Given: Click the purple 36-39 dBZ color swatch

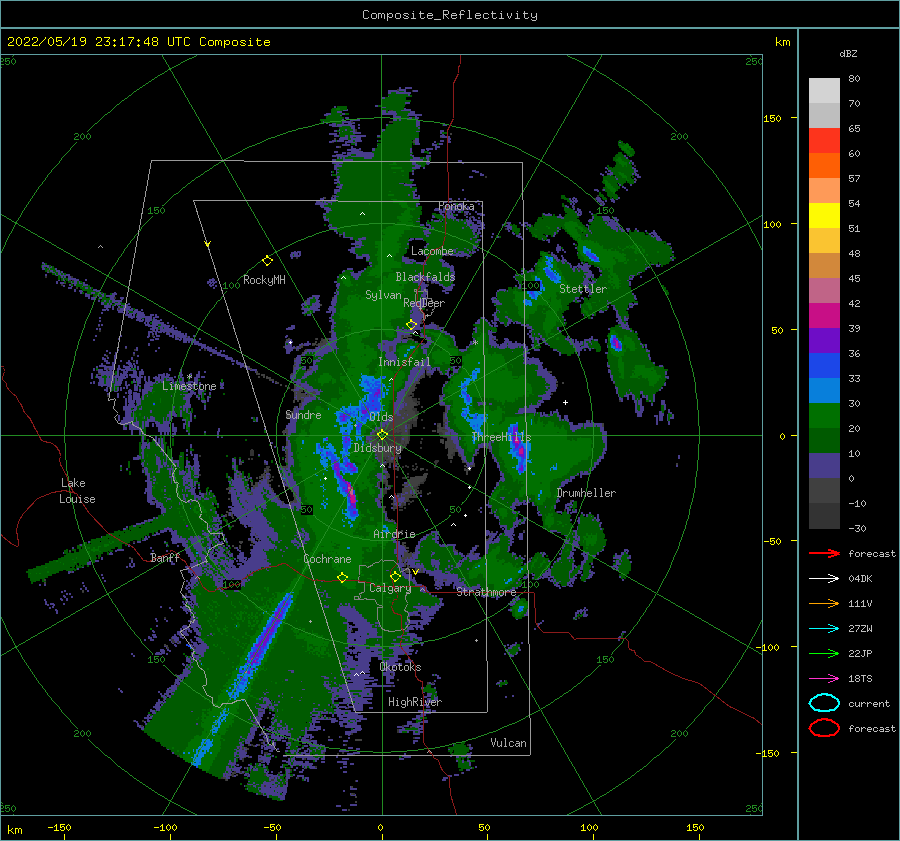Looking at the screenshot, I should [824, 340].
